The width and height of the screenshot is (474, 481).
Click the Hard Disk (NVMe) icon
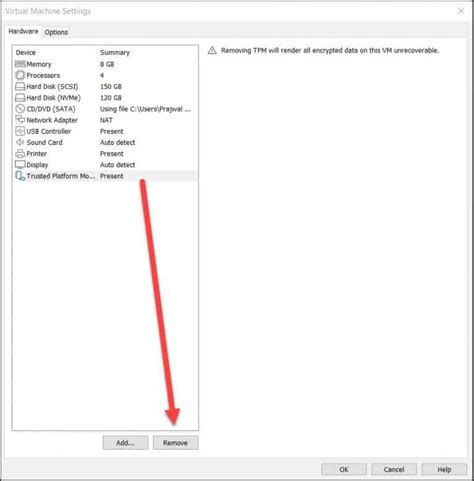20,98
